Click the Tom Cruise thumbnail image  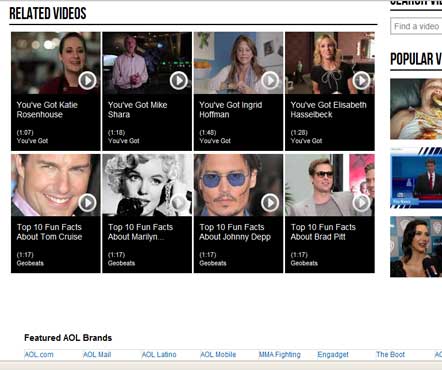(56, 185)
